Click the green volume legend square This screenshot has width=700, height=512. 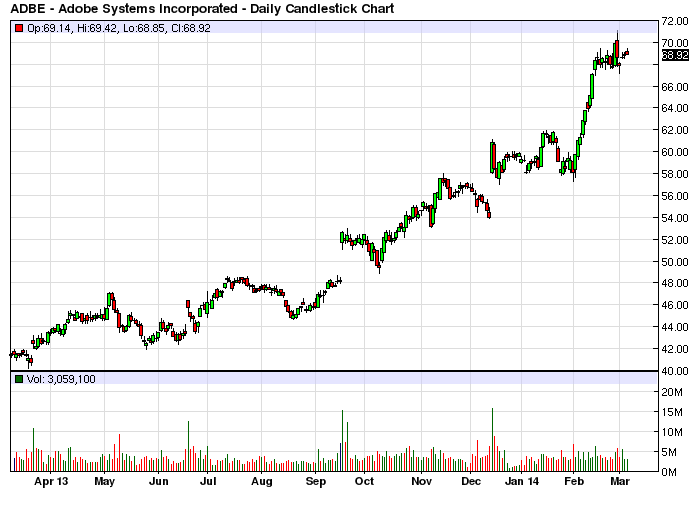[19, 379]
